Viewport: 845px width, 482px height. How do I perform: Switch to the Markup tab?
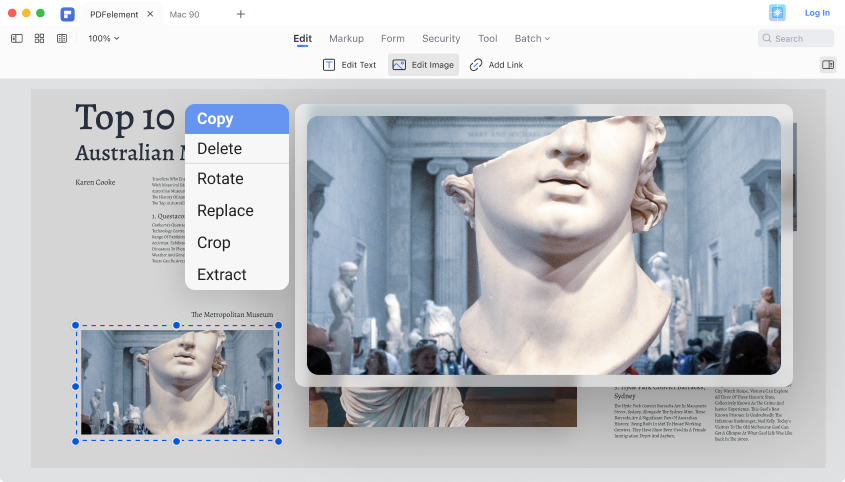(x=346, y=38)
